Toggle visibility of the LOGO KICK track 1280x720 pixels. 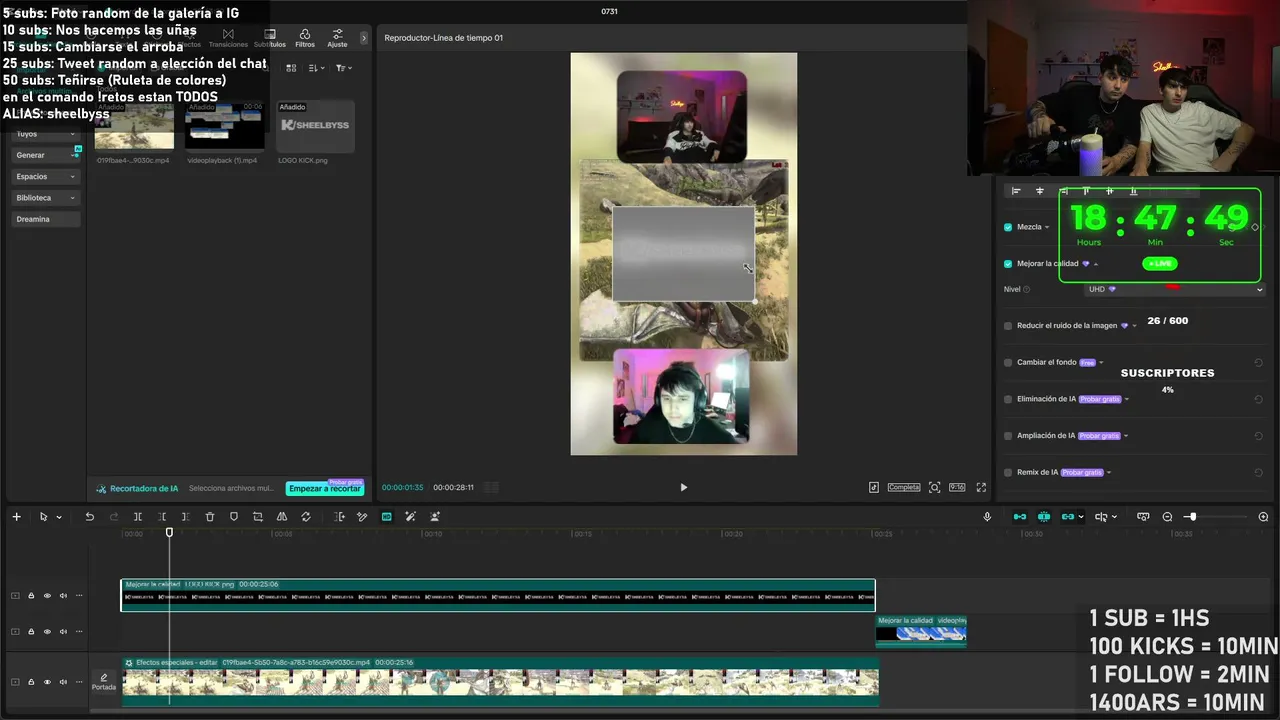[47, 596]
